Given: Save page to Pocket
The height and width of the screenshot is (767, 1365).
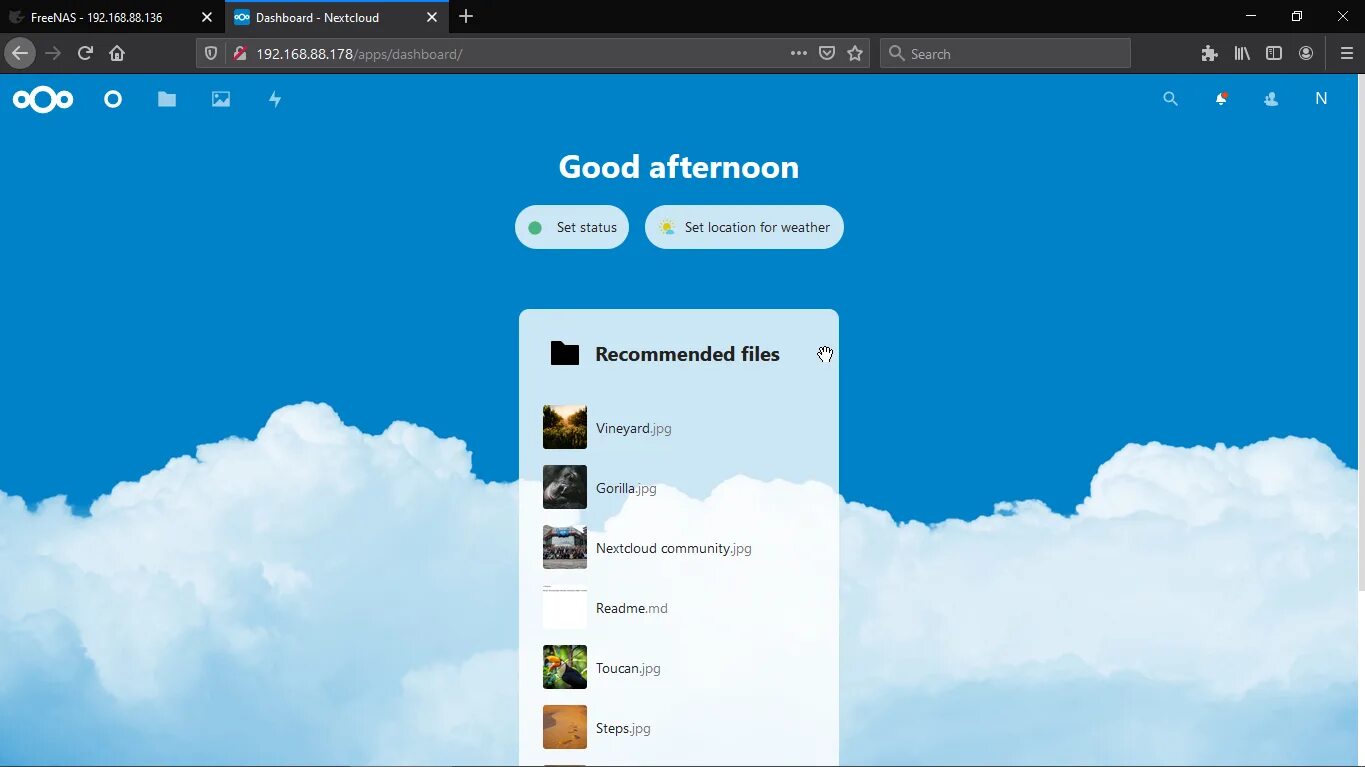Looking at the screenshot, I should point(827,54).
